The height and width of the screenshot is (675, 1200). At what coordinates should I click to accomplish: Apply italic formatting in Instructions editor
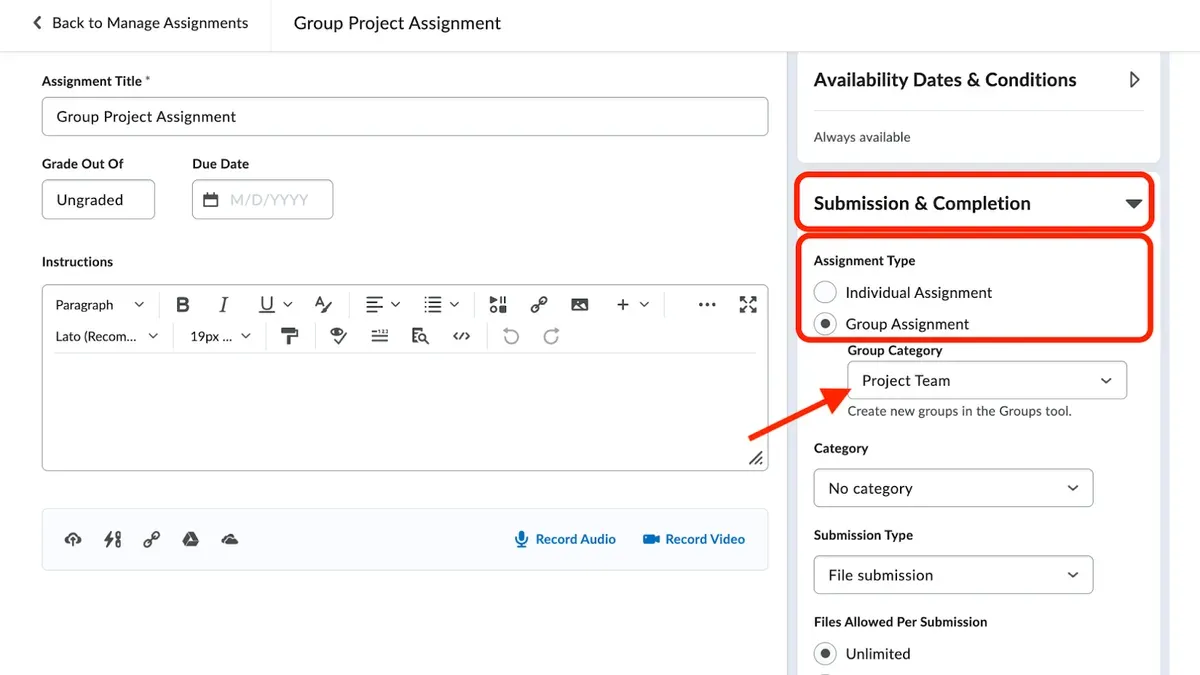click(x=223, y=305)
